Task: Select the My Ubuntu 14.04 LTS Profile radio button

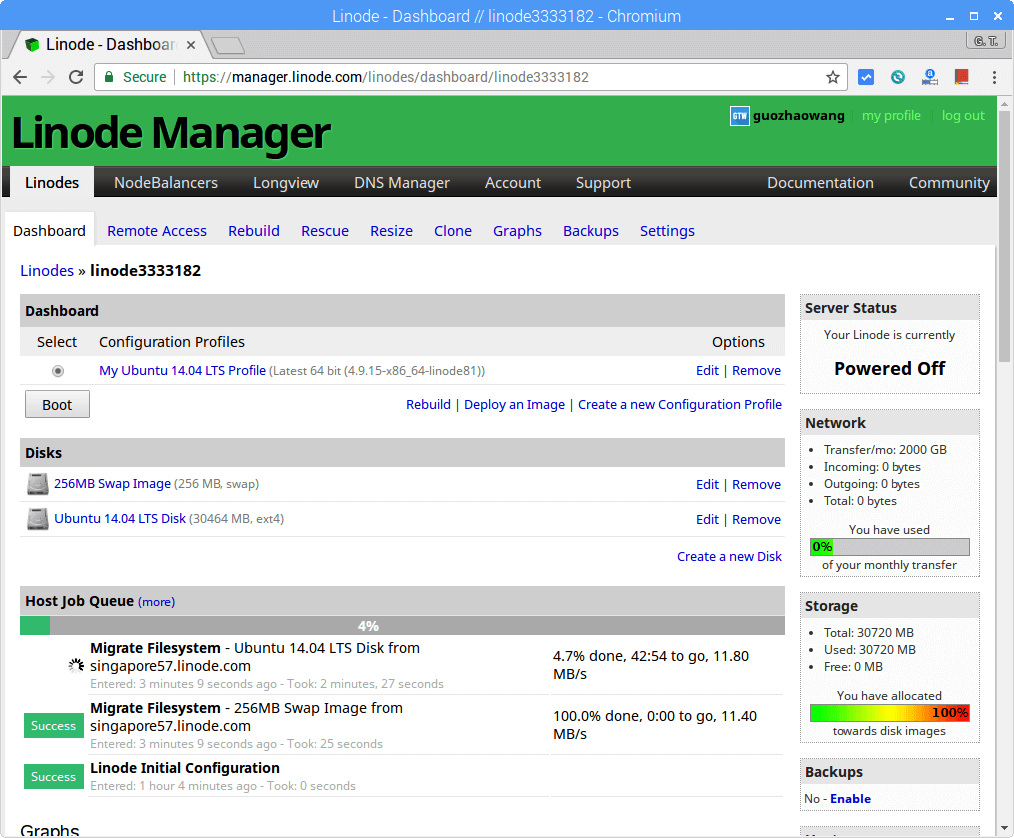Action: click(x=58, y=370)
